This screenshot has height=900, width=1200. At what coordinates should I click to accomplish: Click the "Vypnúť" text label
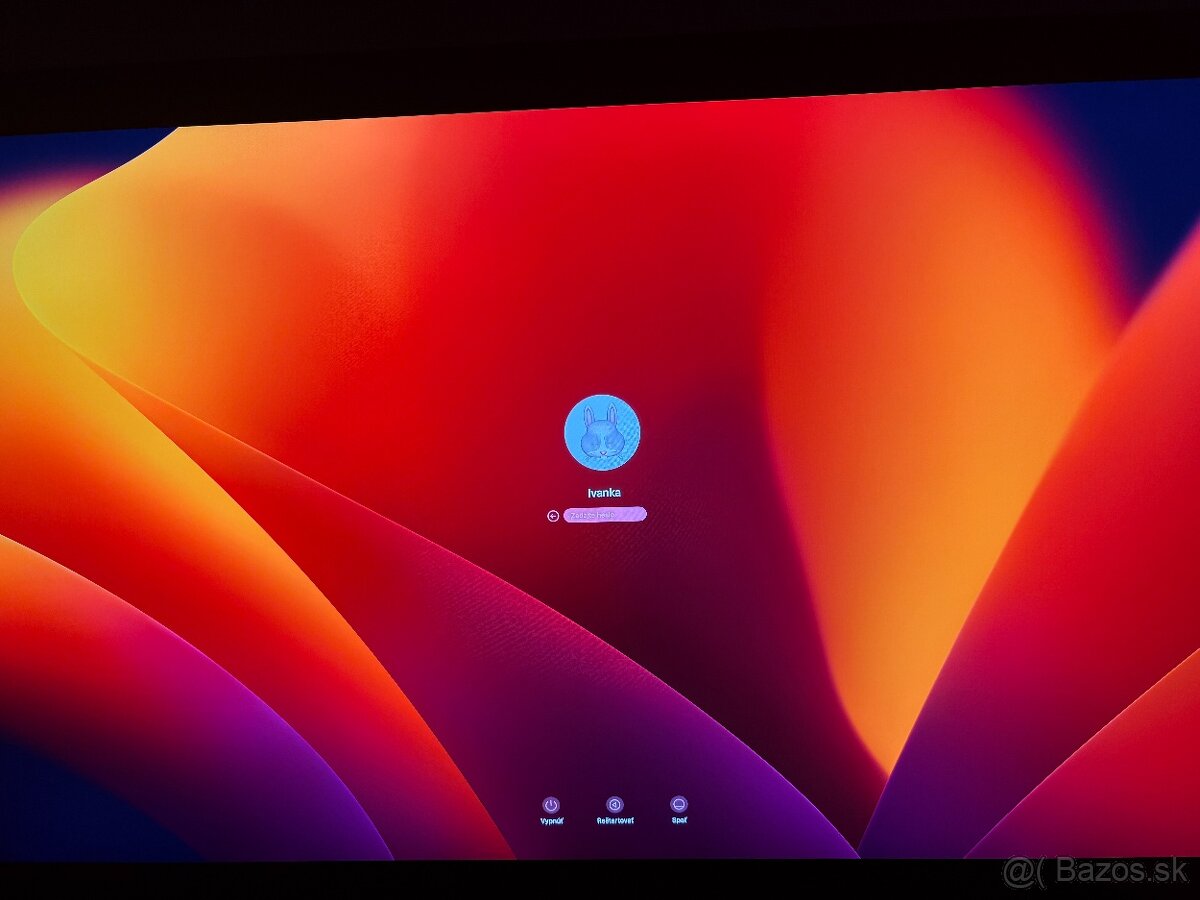[x=551, y=821]
